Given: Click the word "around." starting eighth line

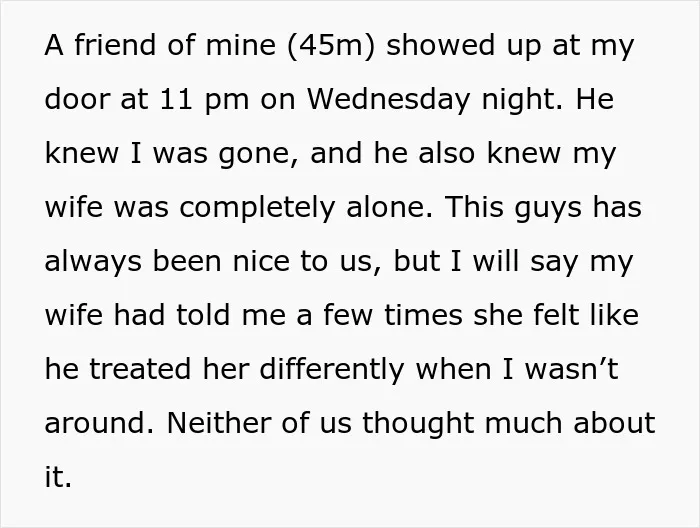Looking at the screenshot, I should click(x=99, y=423).
